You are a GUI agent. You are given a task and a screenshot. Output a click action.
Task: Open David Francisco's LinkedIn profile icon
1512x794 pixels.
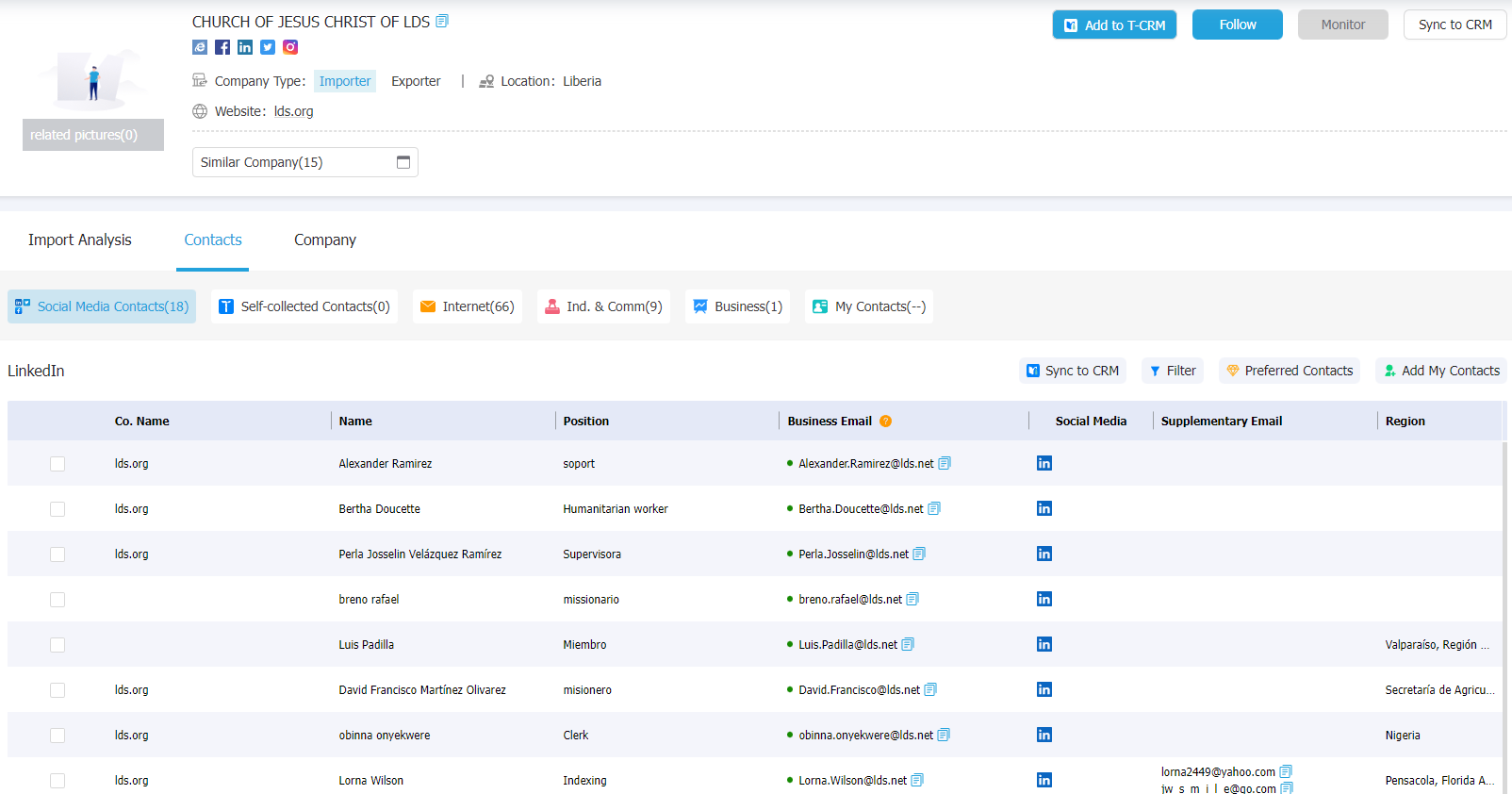point(1044,689)
